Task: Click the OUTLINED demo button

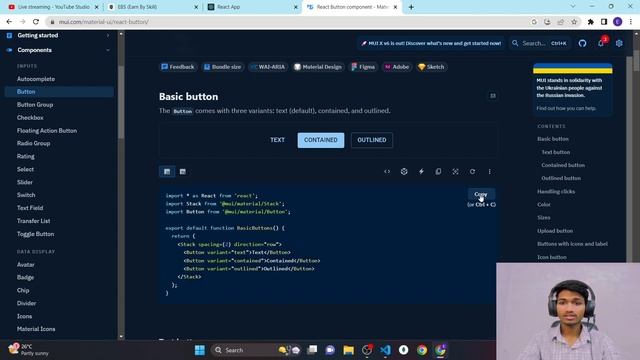Action: pos(372,140)
